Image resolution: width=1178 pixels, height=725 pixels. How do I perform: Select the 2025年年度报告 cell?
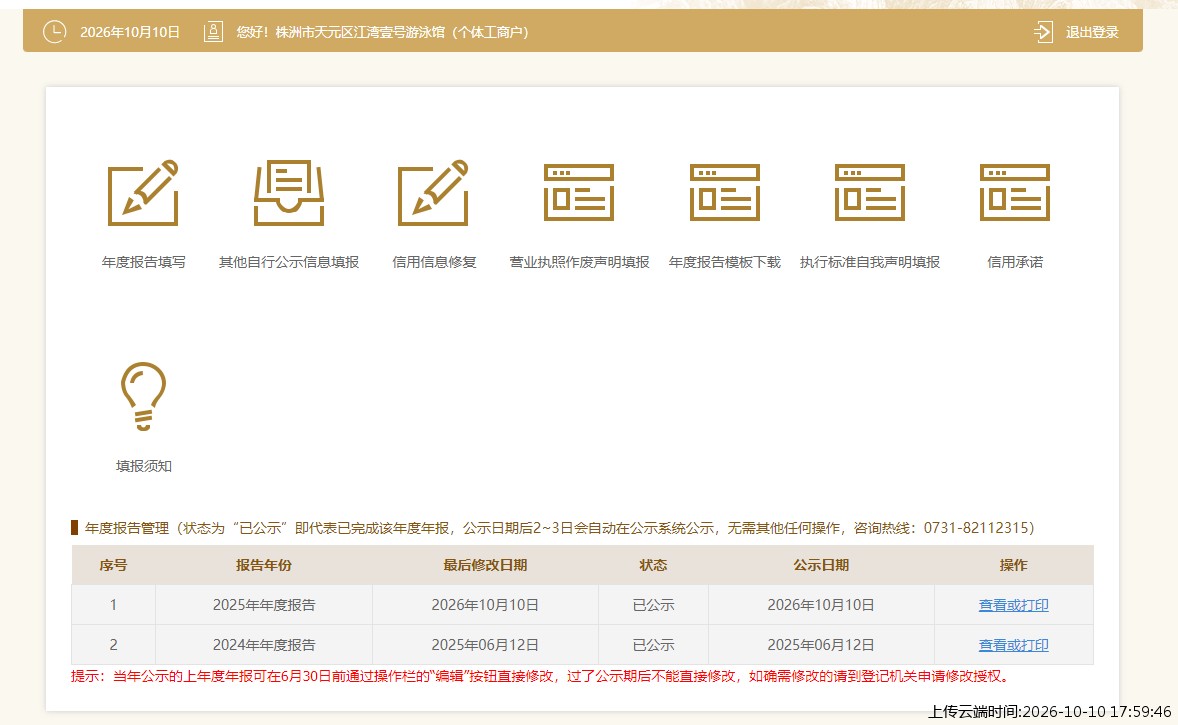tap(264, 605)
